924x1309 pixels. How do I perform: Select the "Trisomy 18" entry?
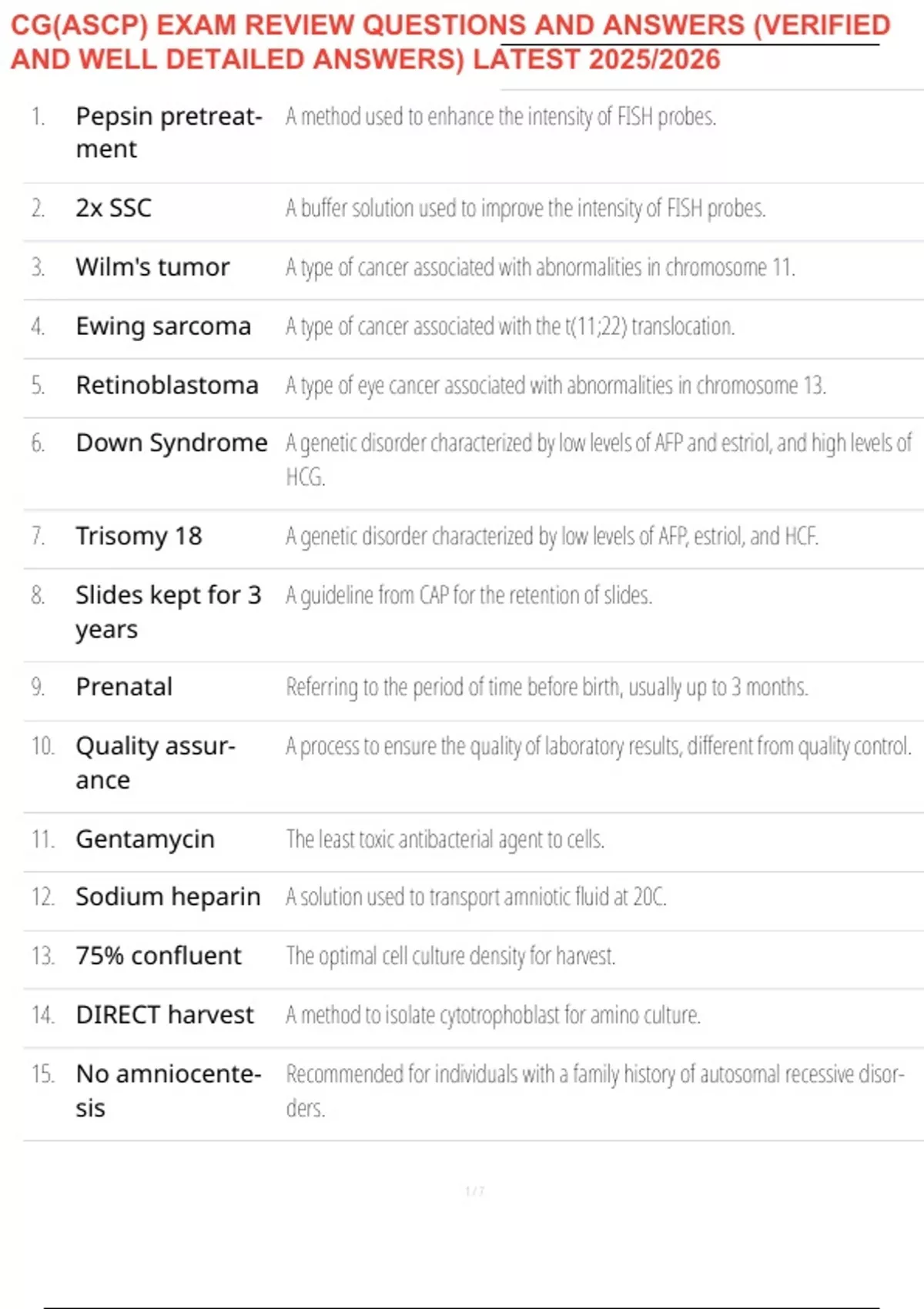coord(139,536)
